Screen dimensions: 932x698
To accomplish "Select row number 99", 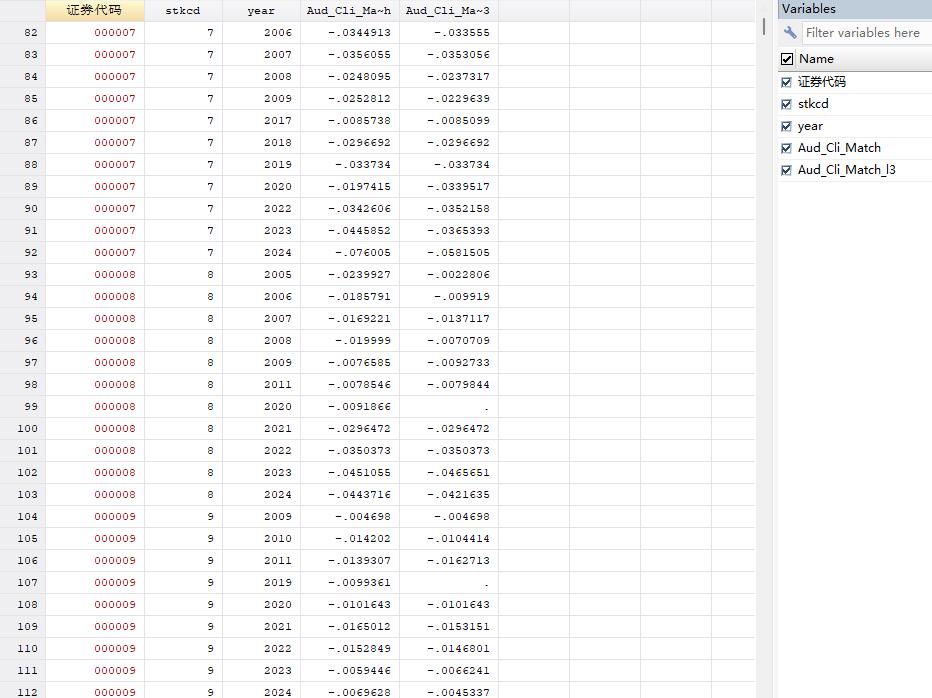I will pos(23,407).
